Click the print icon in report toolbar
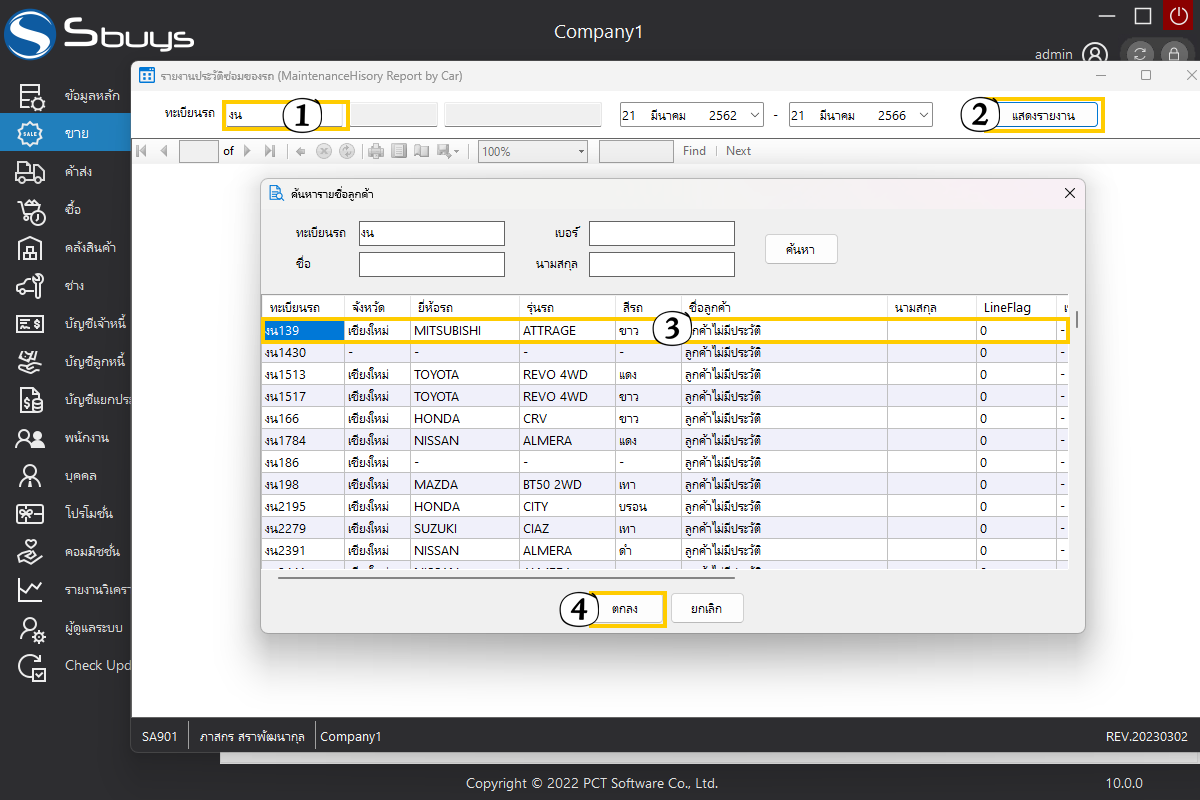The image size is (1200, 800). tap(376, 151)
